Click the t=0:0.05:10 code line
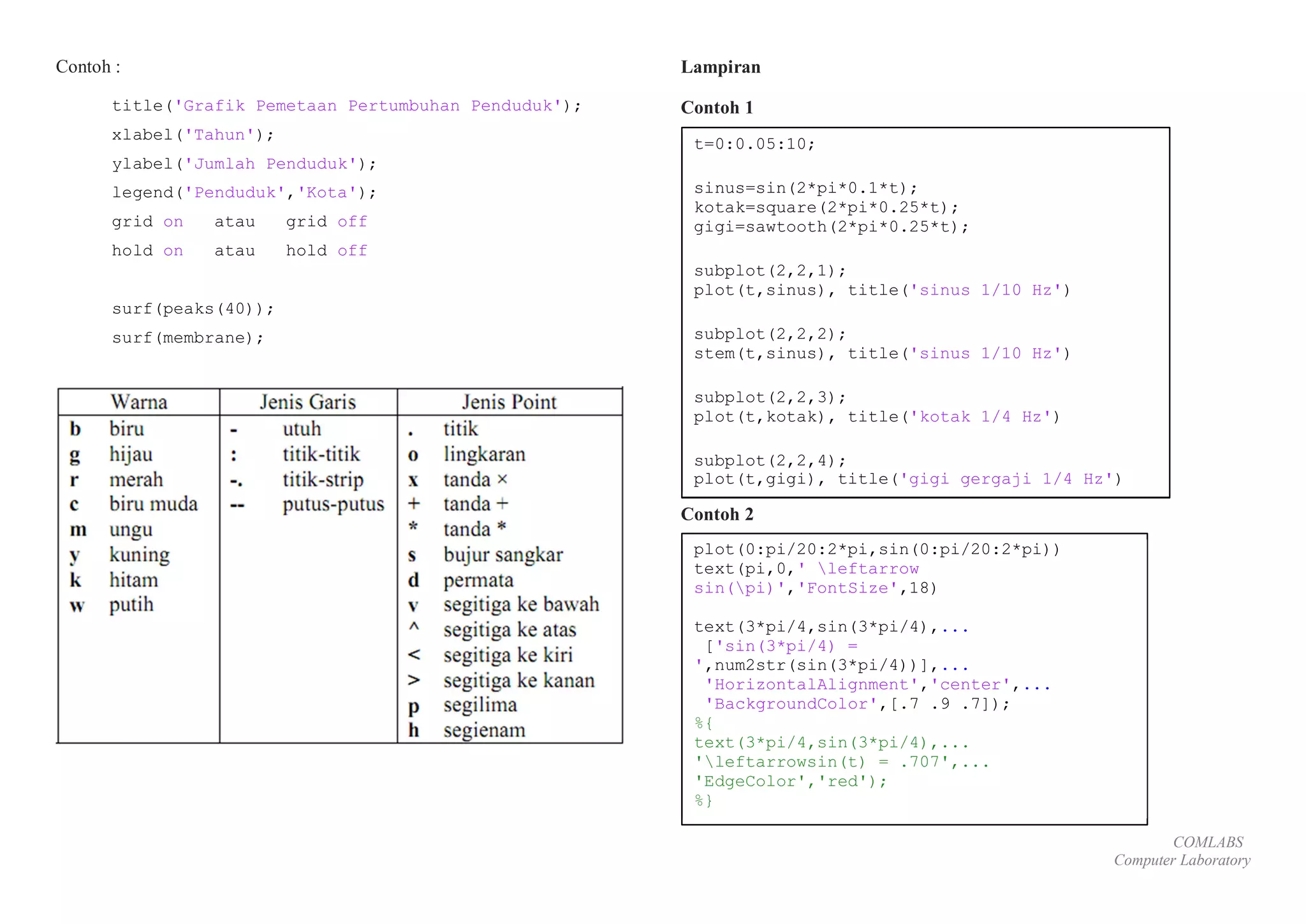This screenshot has height=924, width=1306. (754, 144)
